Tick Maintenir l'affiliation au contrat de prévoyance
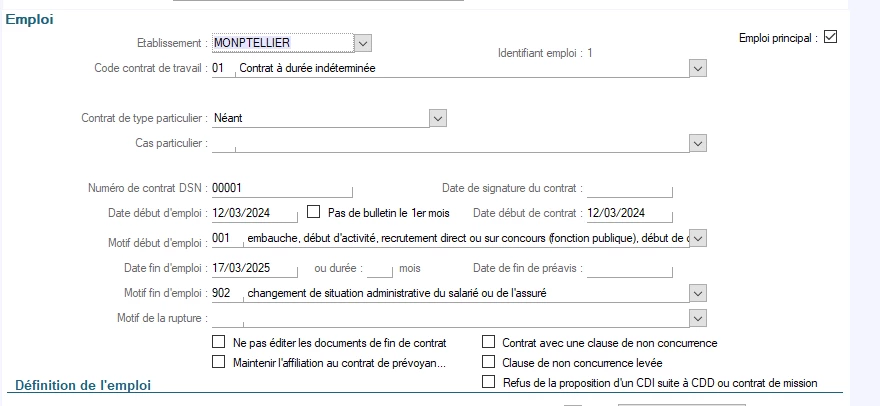 click(x=219, y=362)
